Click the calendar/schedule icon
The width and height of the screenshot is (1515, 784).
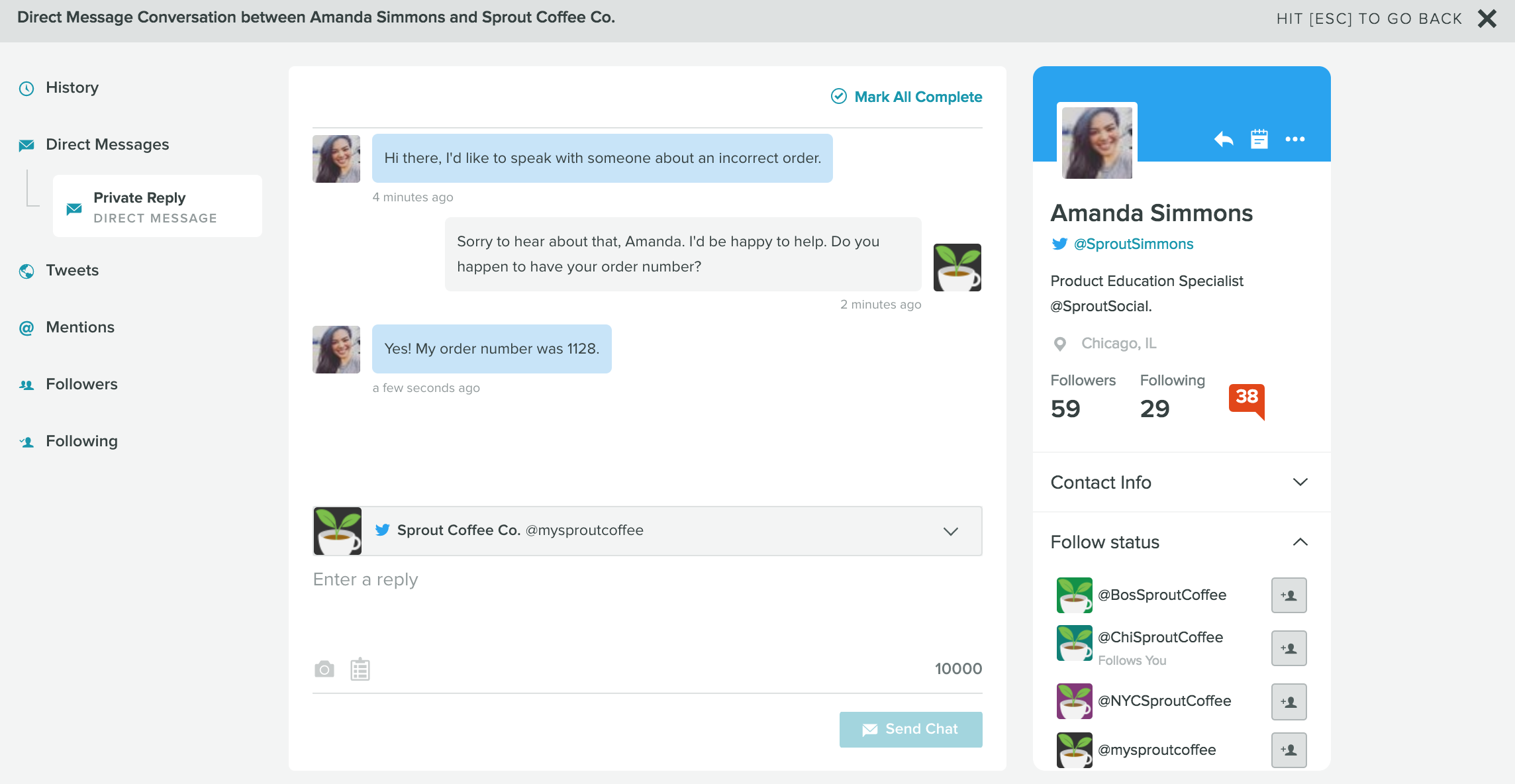1258,139
